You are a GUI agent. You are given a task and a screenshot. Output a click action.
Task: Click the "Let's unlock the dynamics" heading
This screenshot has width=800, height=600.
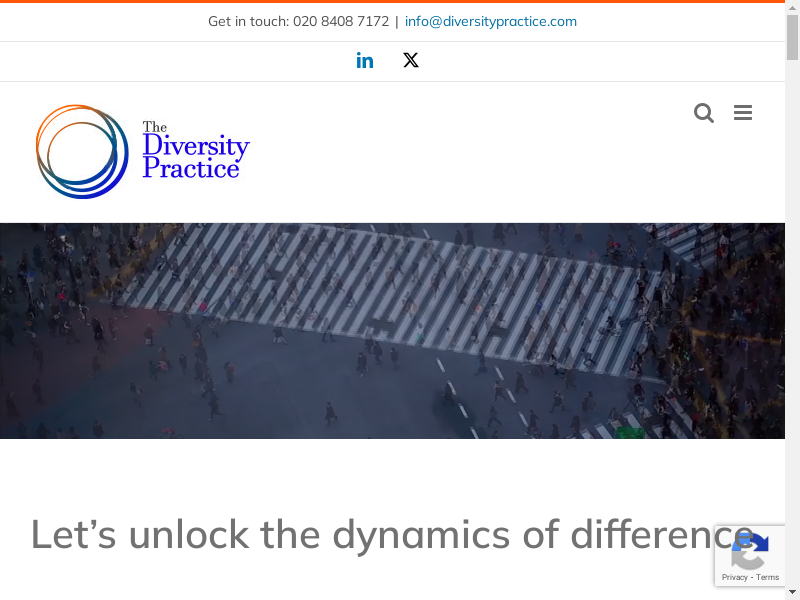(x=300, y=534)
